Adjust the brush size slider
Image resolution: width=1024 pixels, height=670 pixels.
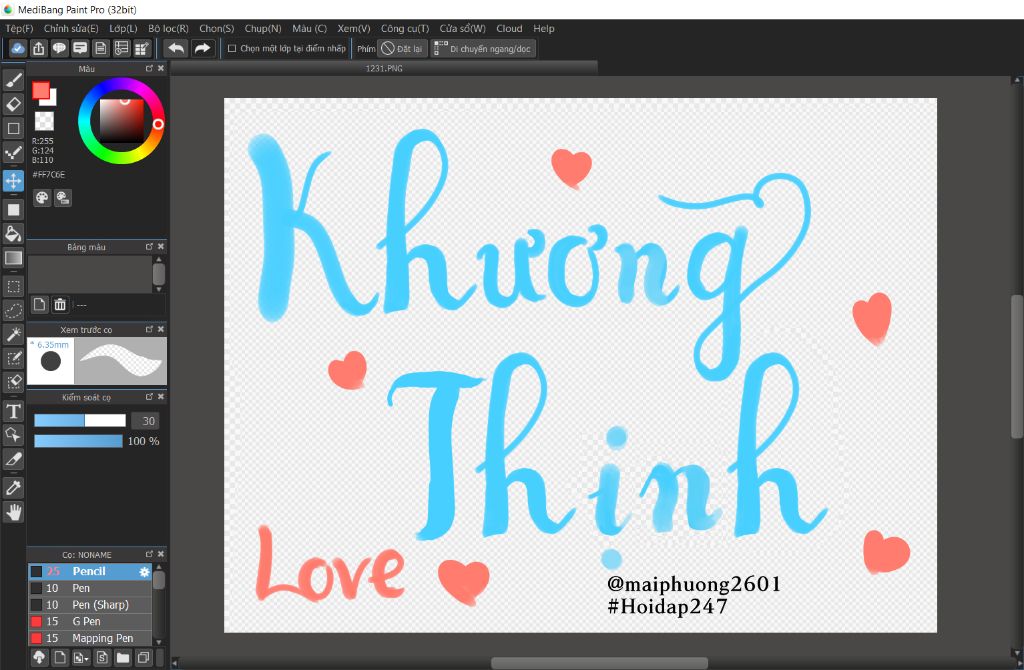[80, 421]
